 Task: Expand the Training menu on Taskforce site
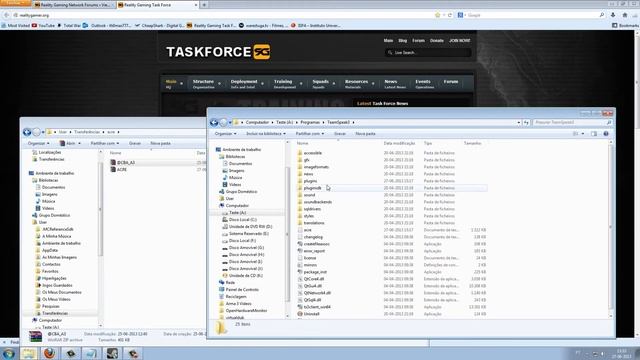(x=288, y=84)
